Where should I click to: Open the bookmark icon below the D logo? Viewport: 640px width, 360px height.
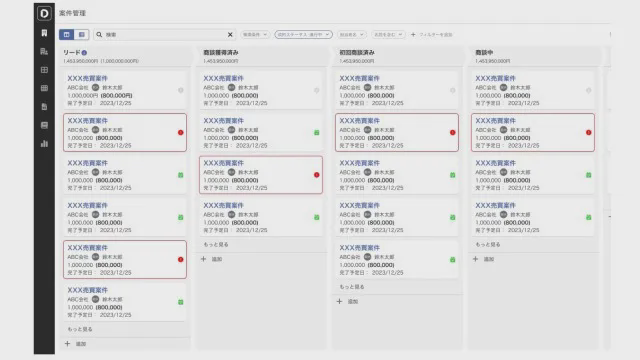coord(44,33)
